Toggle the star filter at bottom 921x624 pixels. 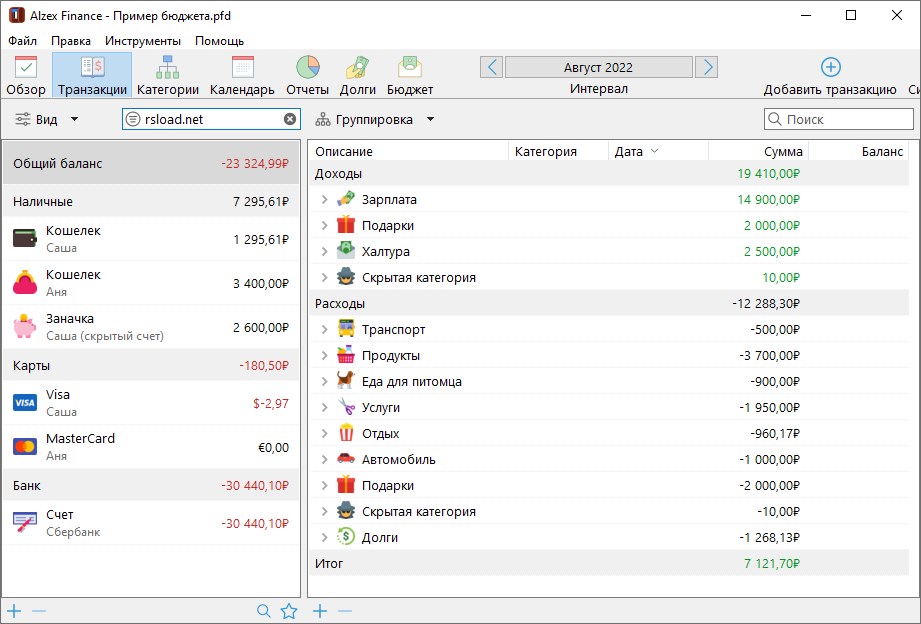[288, 610]
